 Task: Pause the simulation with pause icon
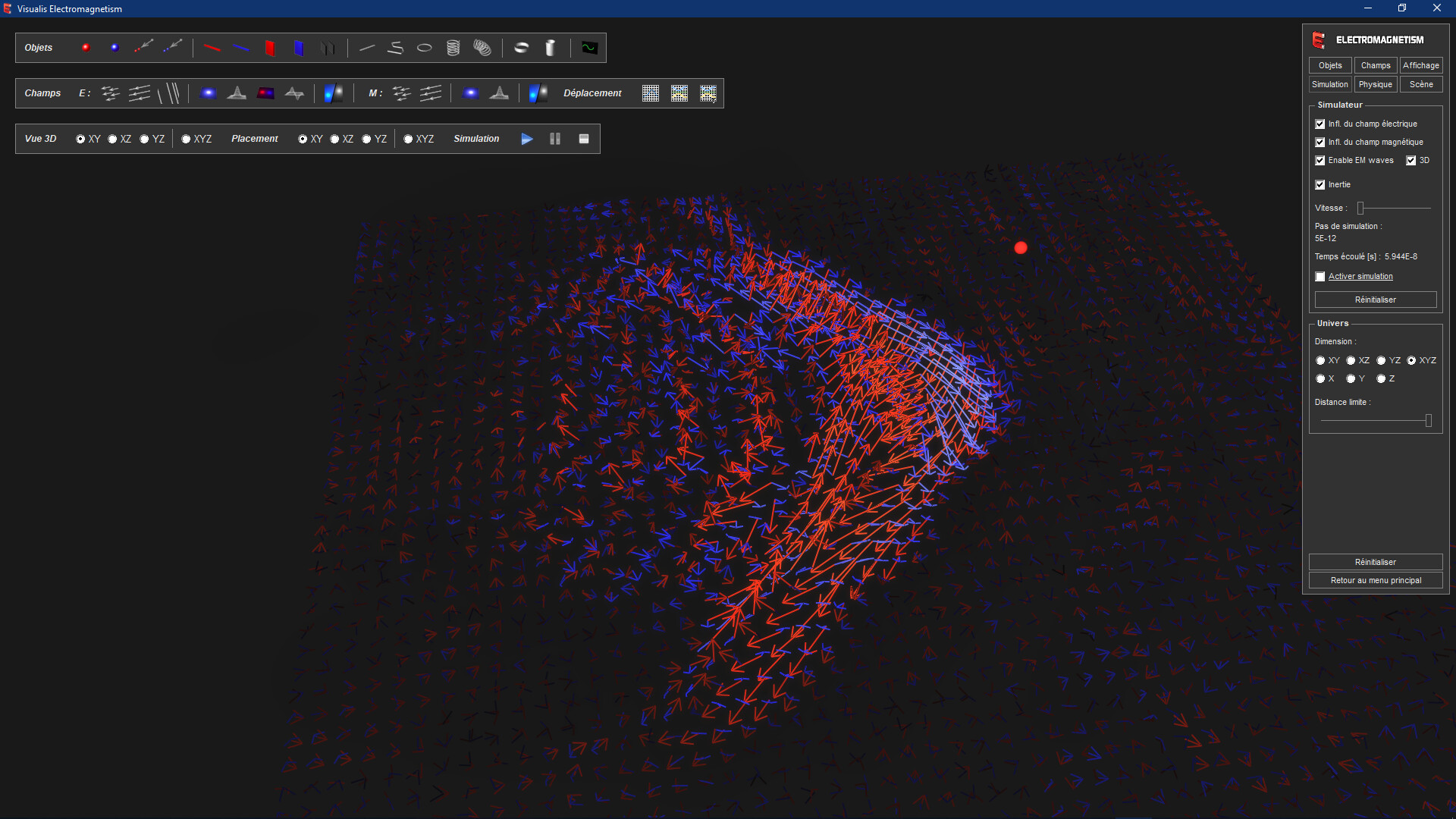click(554, 138)
